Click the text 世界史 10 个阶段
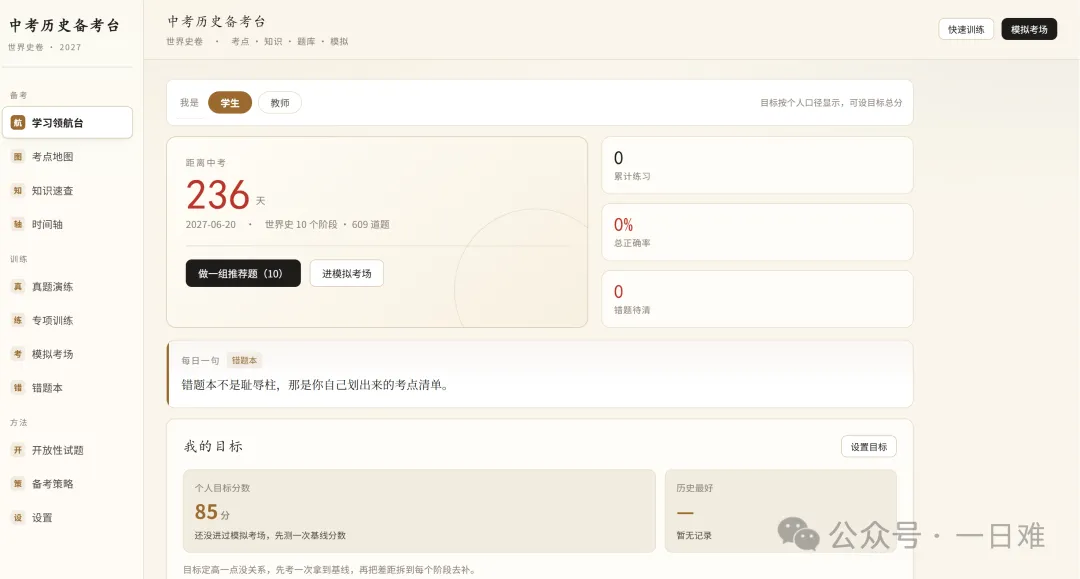The height and width of the screenshot is (579, 1080). tap(301, 224)
